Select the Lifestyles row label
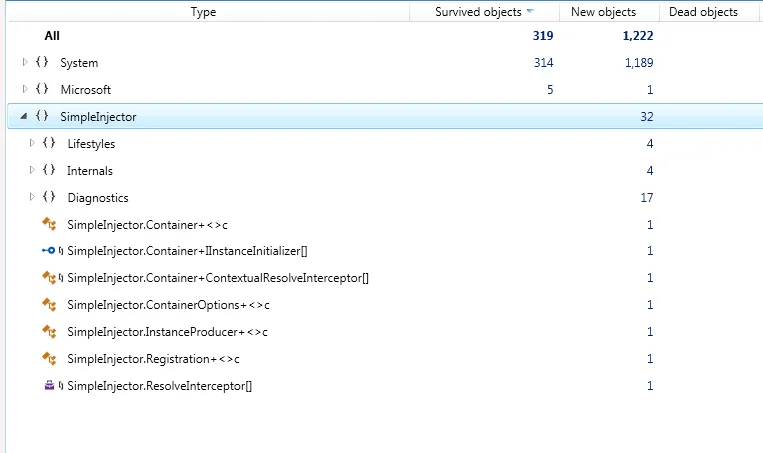Screen dimensions: 763x453 (91, 144)
